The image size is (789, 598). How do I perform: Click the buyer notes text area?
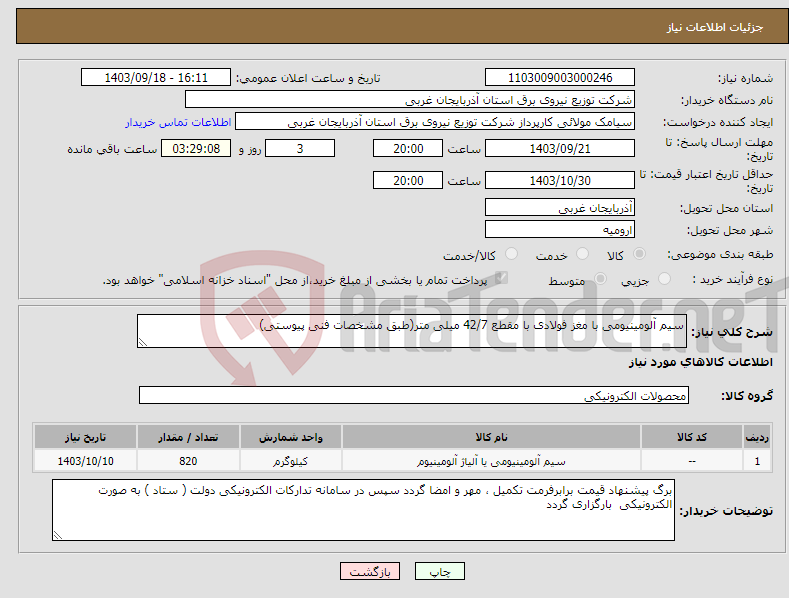[363, 510]
